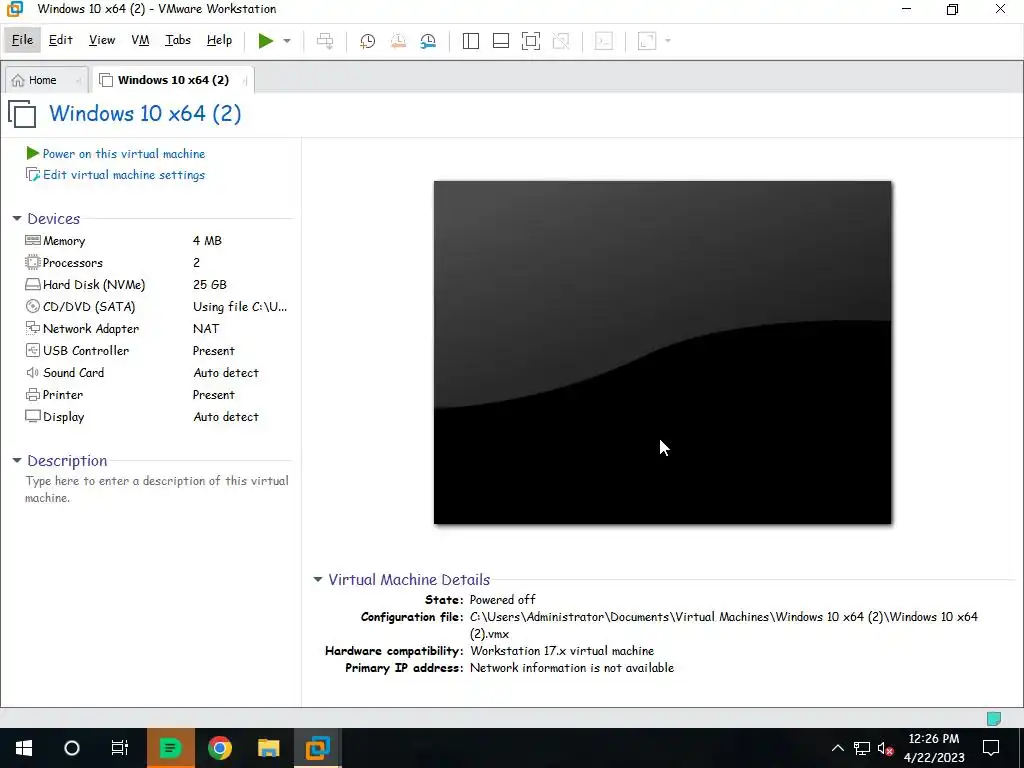Open the Help menu
Image resolution: width=1024 pixels, height=768 pixels.
pos(219,40)
